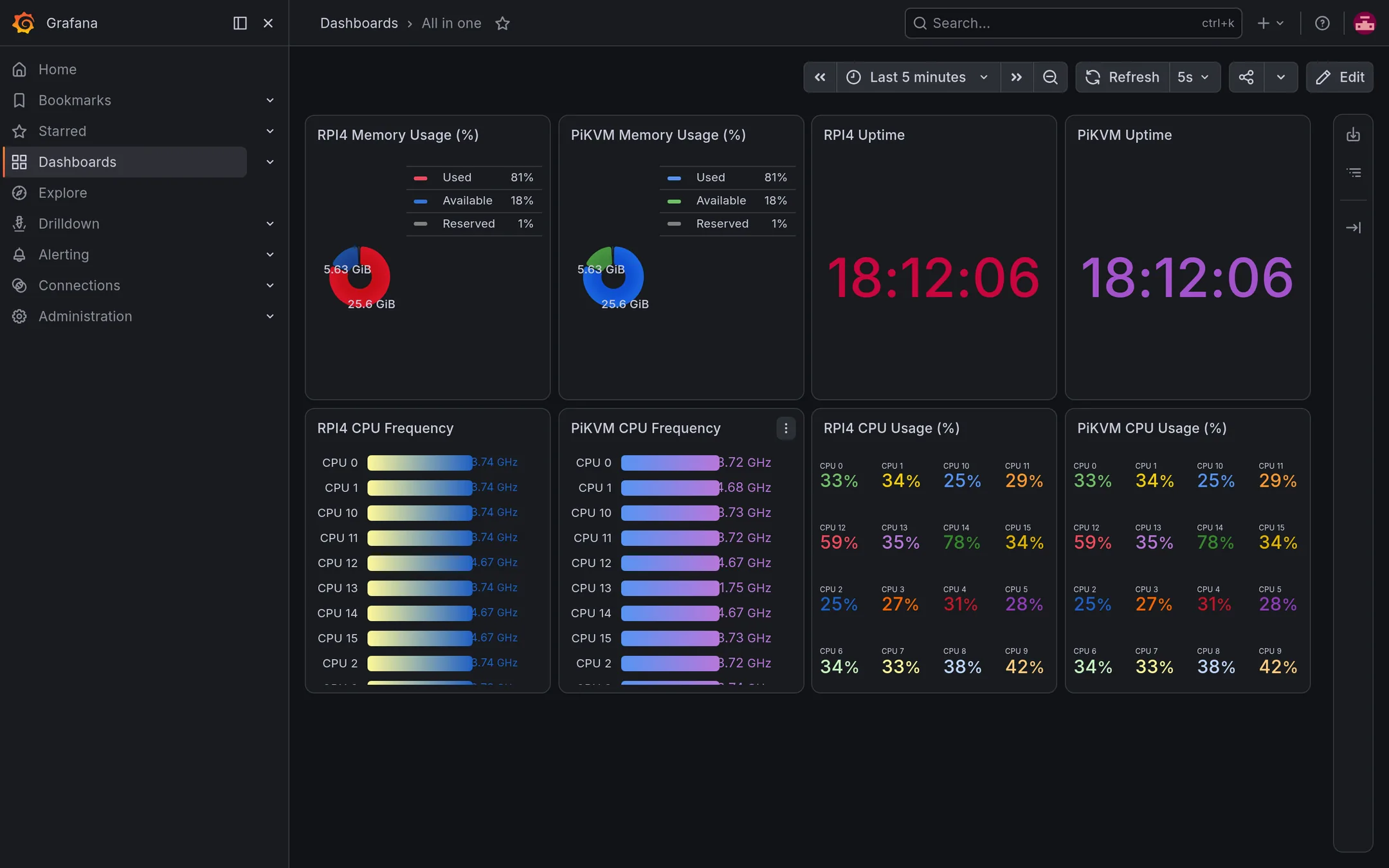Star the All in one dashboard
1389x868 pixels.
click(502, 23)
